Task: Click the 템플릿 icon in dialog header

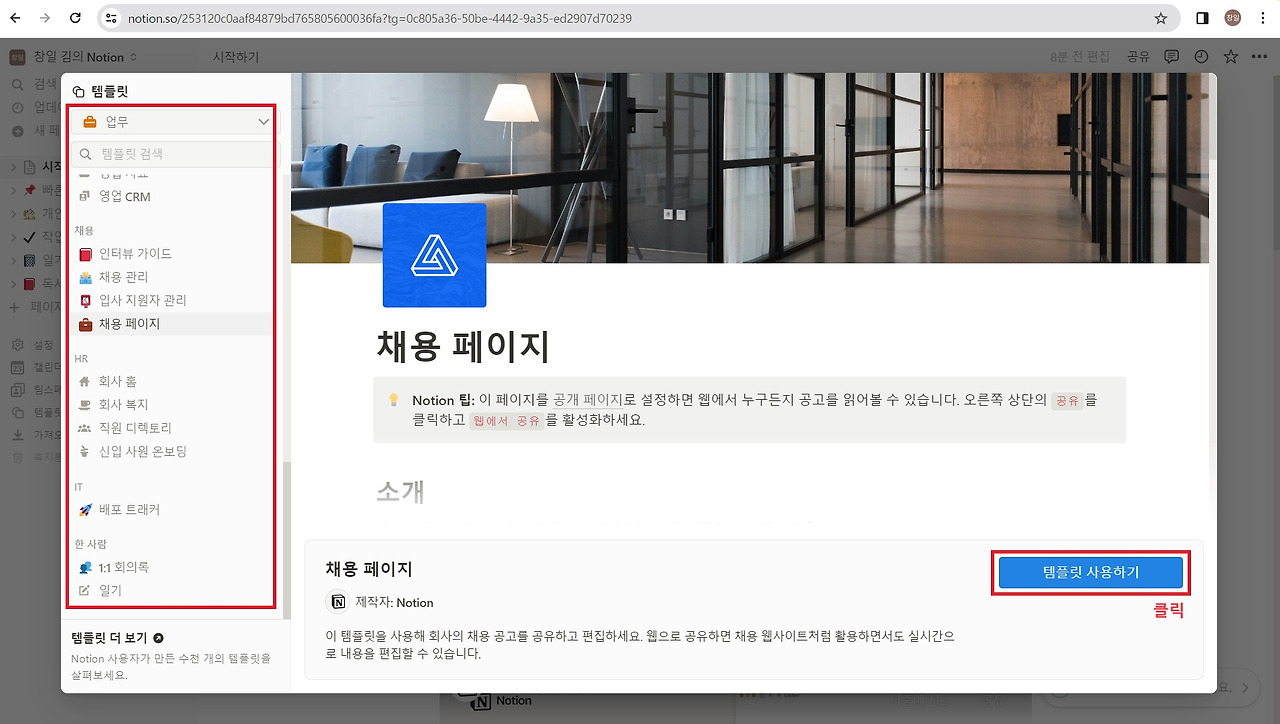Action: 79,92
